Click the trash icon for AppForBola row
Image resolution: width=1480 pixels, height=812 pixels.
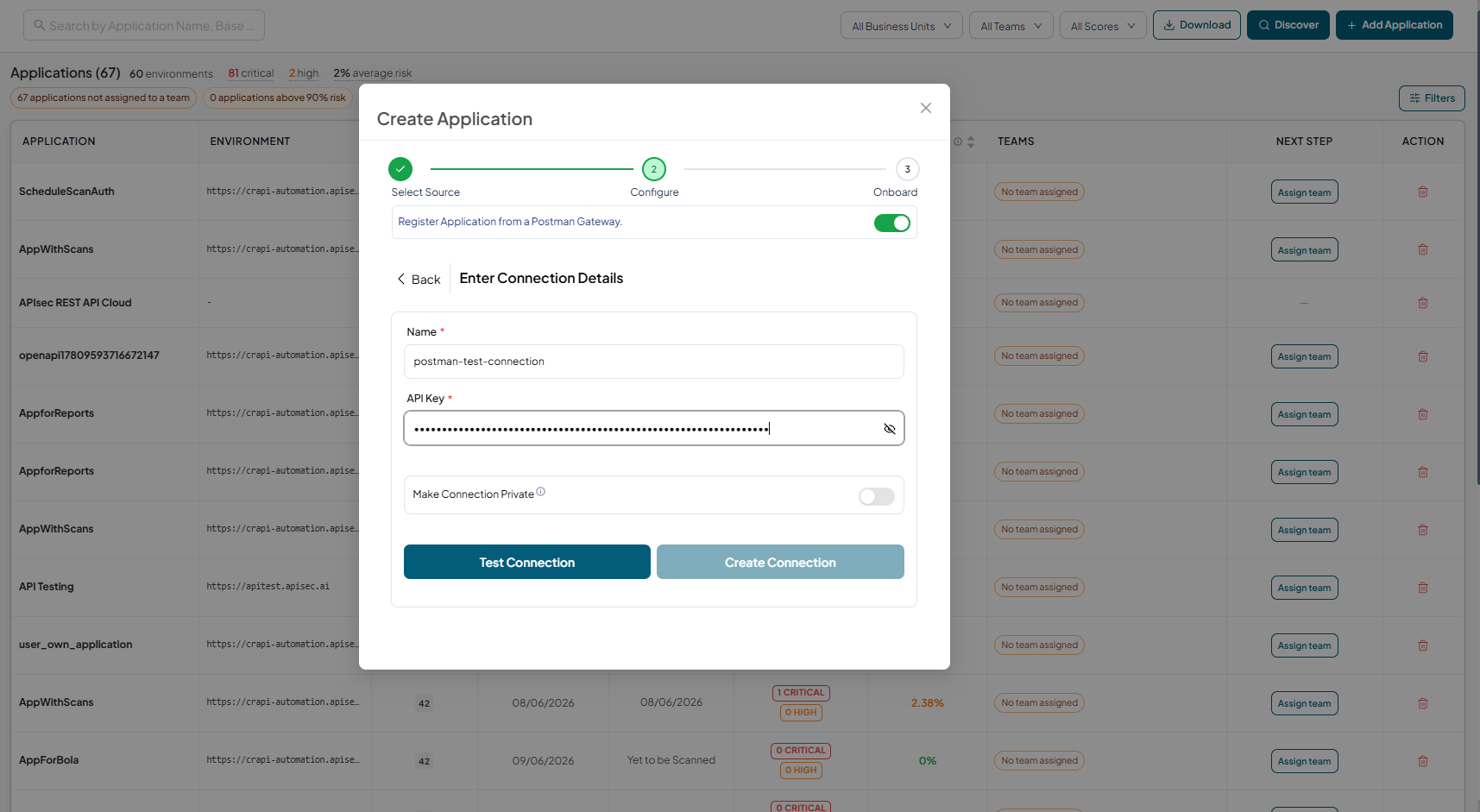pos(1423,761)
